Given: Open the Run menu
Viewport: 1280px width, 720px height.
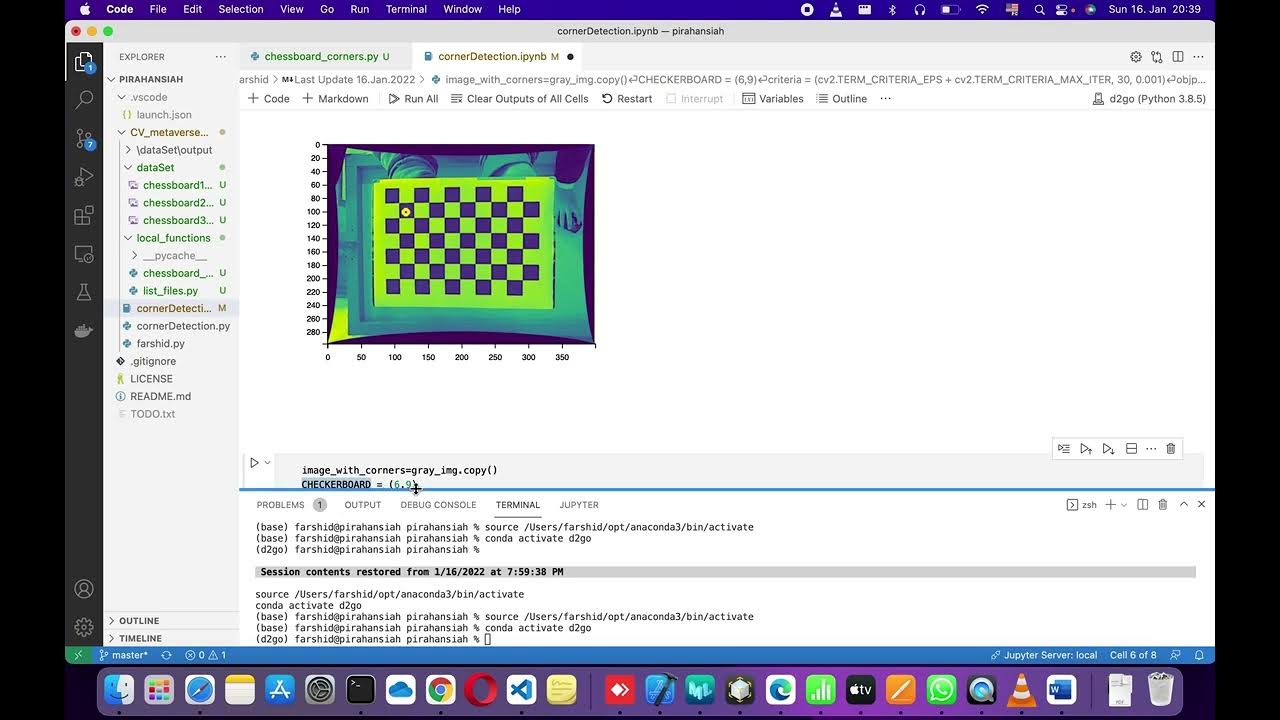Looking at the screenshot, I should click(x=360, y=9).
